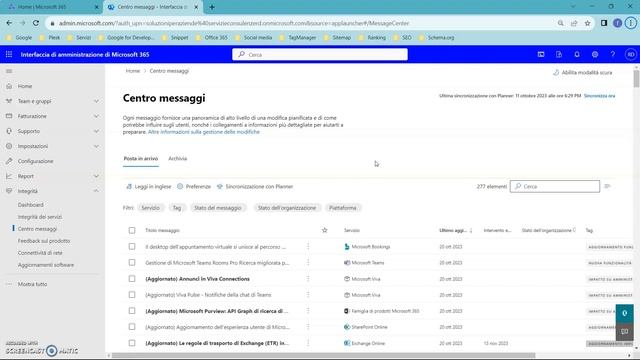The image size is (640, 360).
Task: Click Sincronizza ora link
Action: coord(599,96)
